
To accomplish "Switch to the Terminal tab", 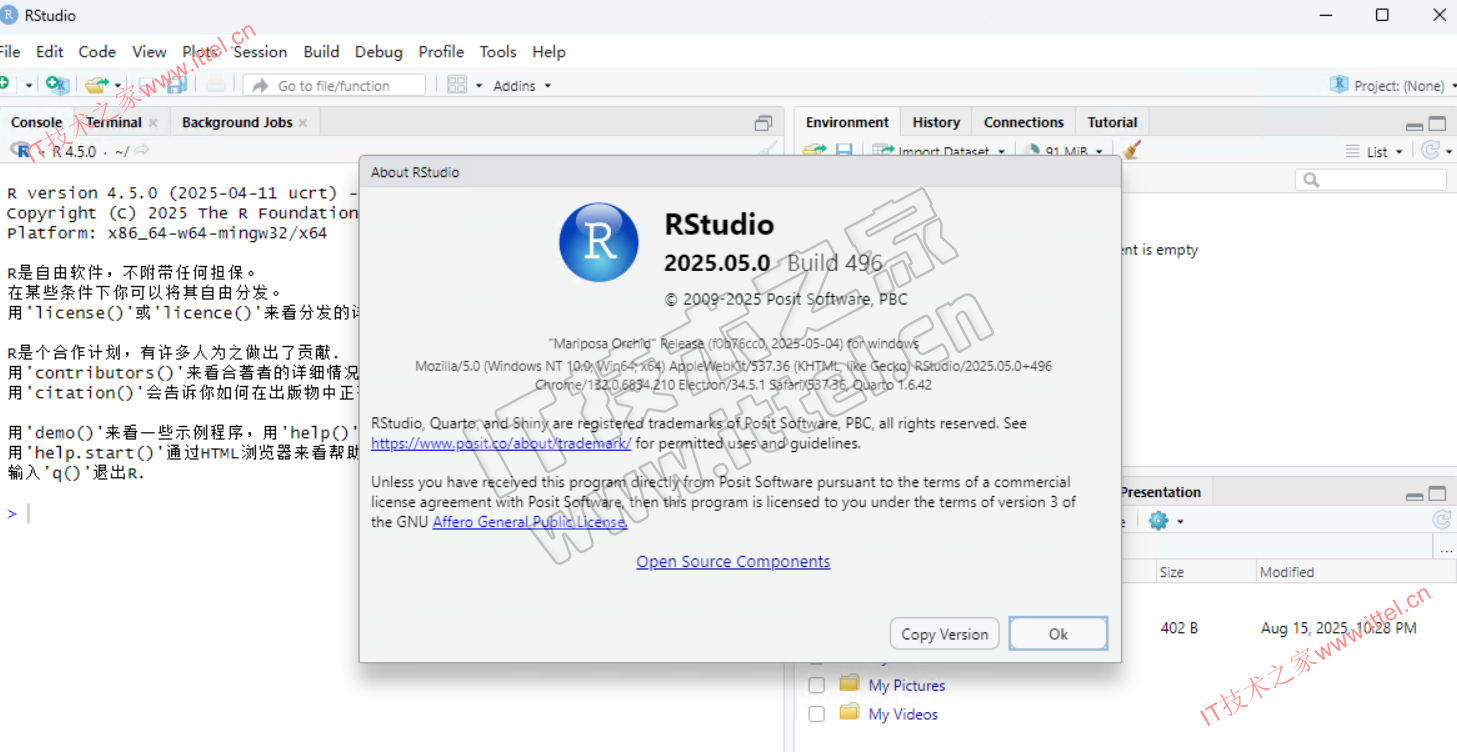I will [x=114, y=122].
